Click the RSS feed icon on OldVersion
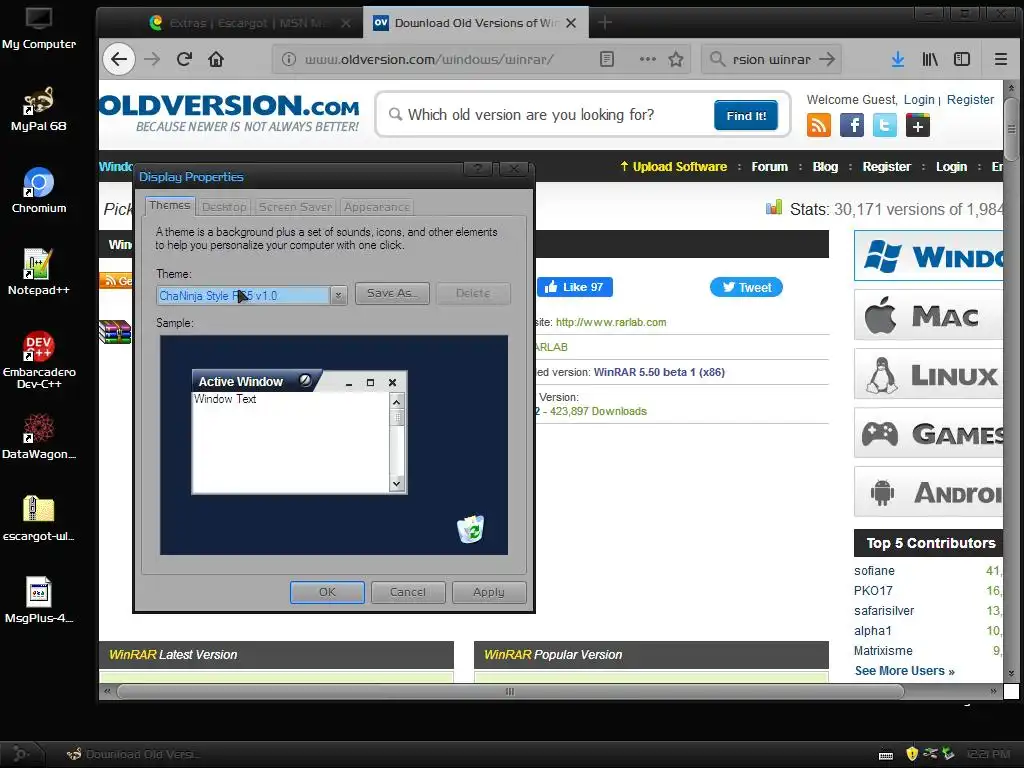The image size is (1024, 768). pyautogui.click(x=819, y=125)
